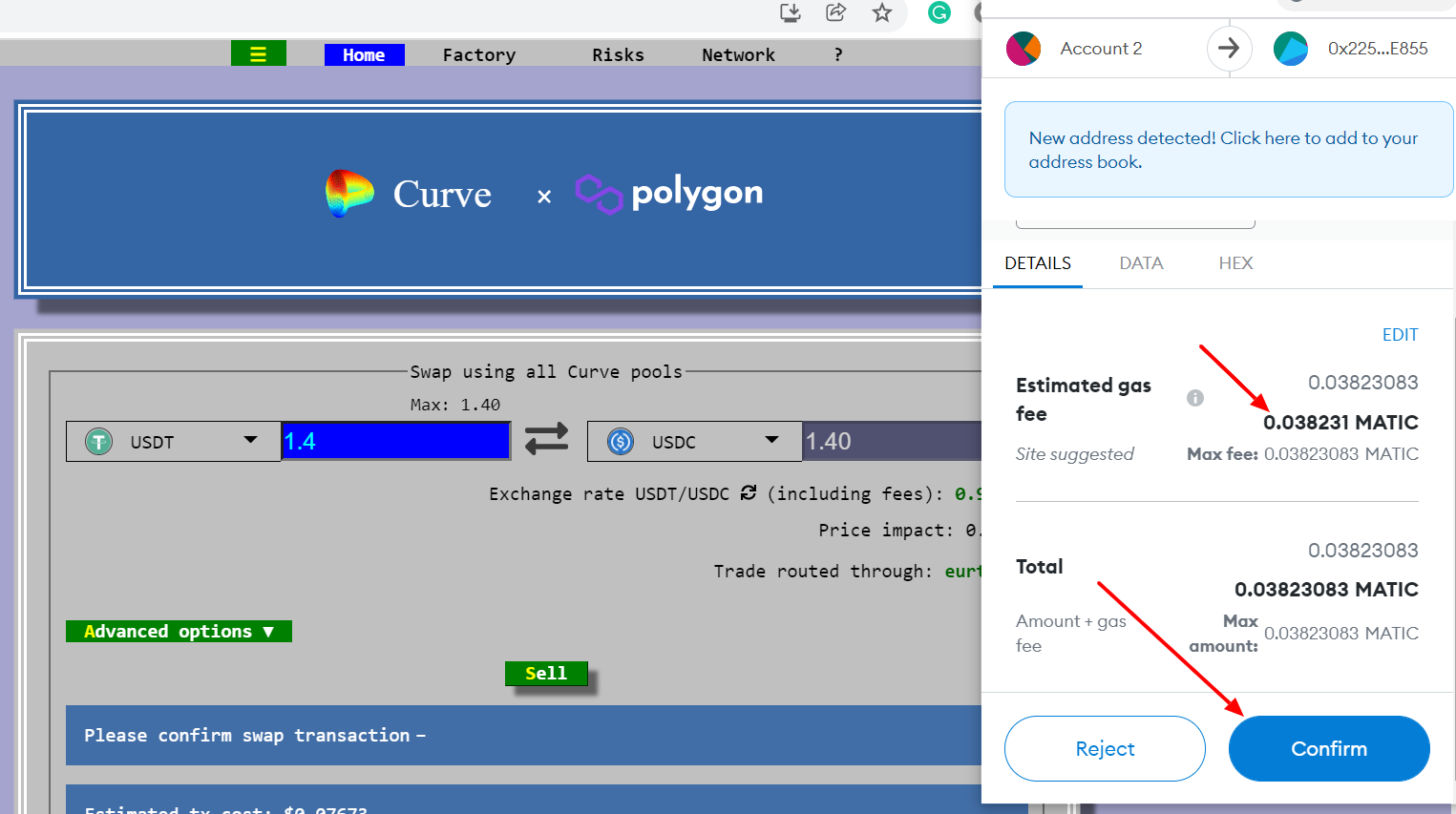This screenshot has height=814, width=1456.
Task: Click the estimated gas fee info icon
Action: point(1194,398)
